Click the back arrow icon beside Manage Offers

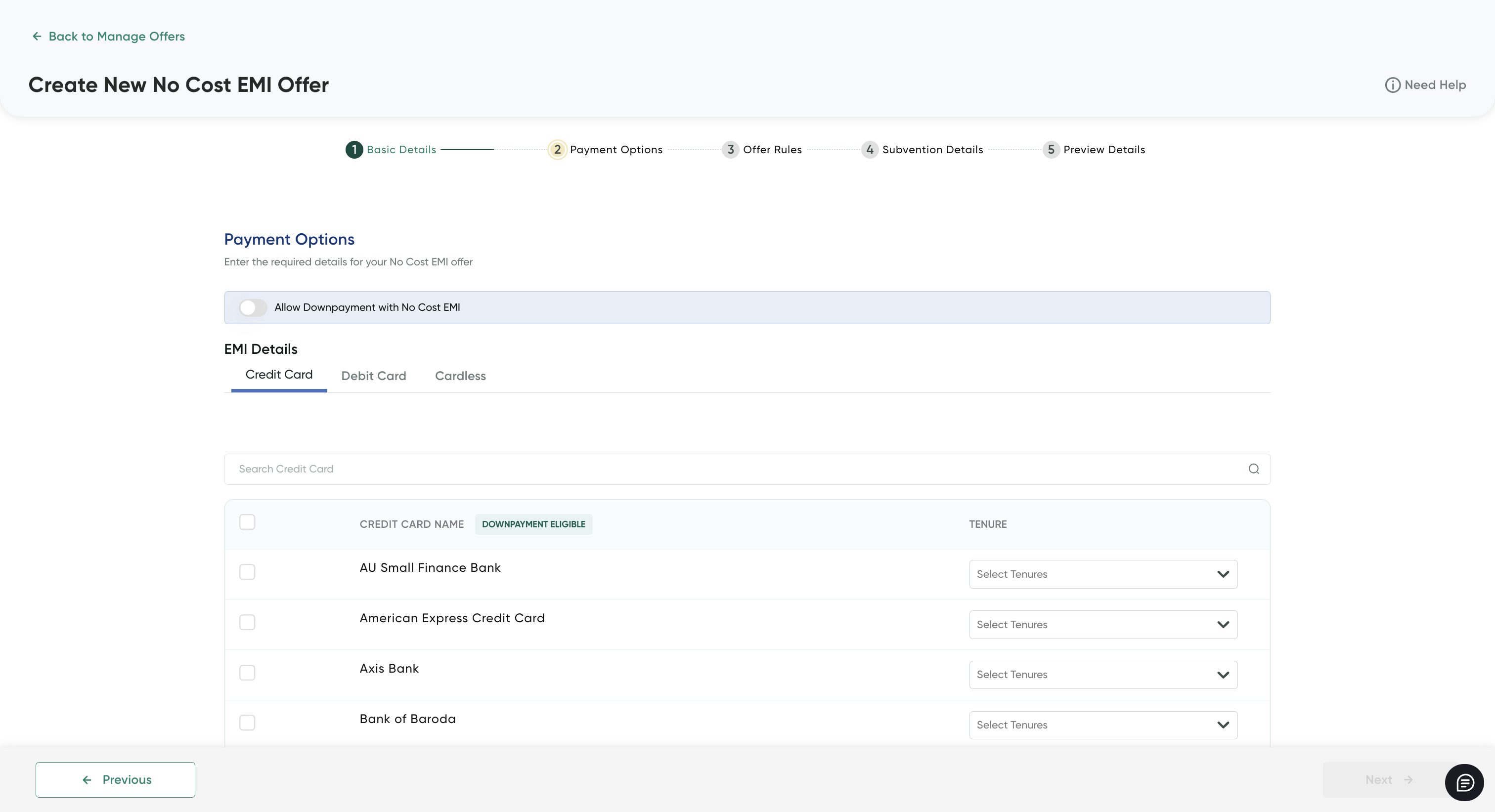(37, 37)
